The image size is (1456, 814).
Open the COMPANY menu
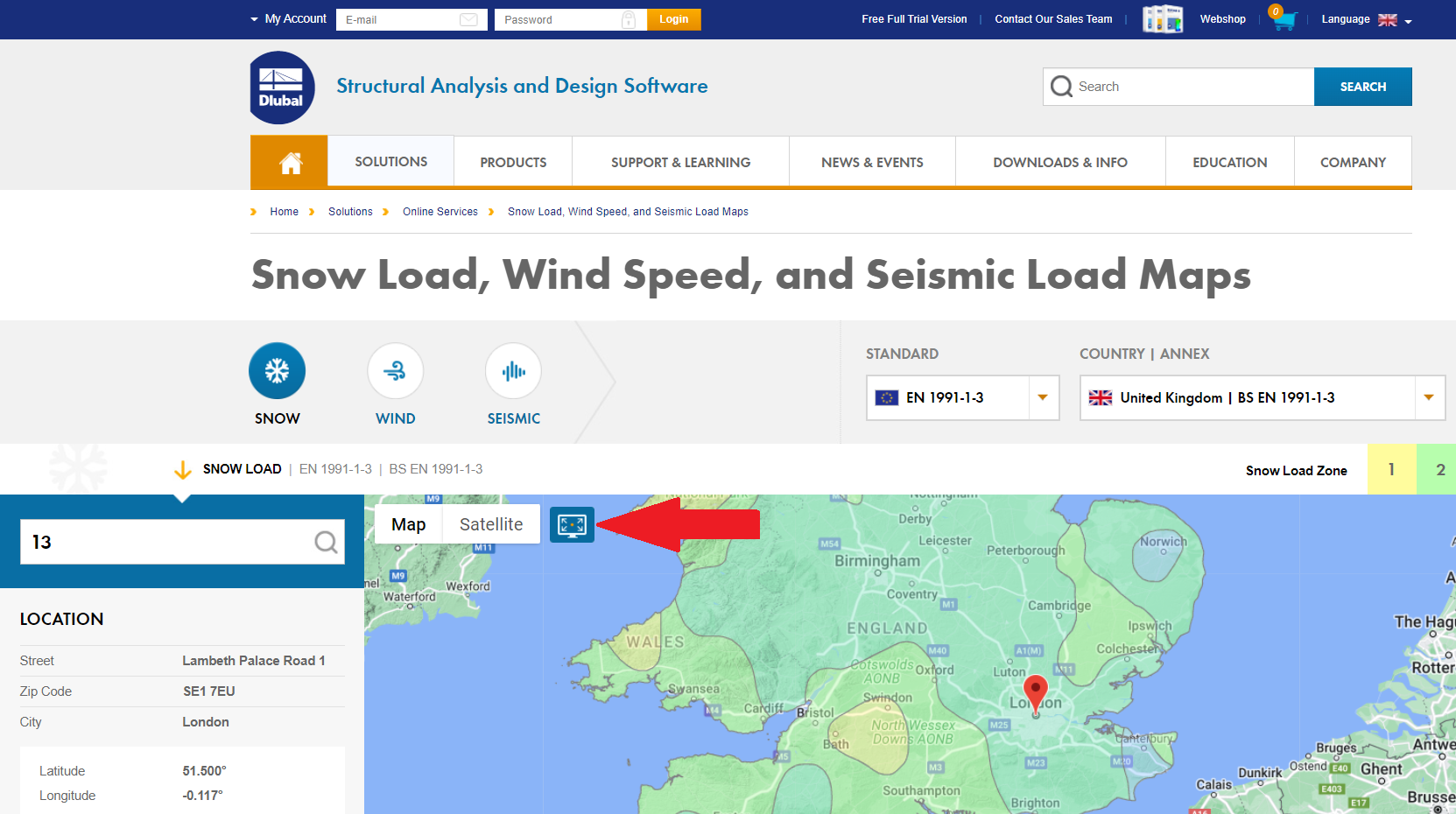(1354, 162)
